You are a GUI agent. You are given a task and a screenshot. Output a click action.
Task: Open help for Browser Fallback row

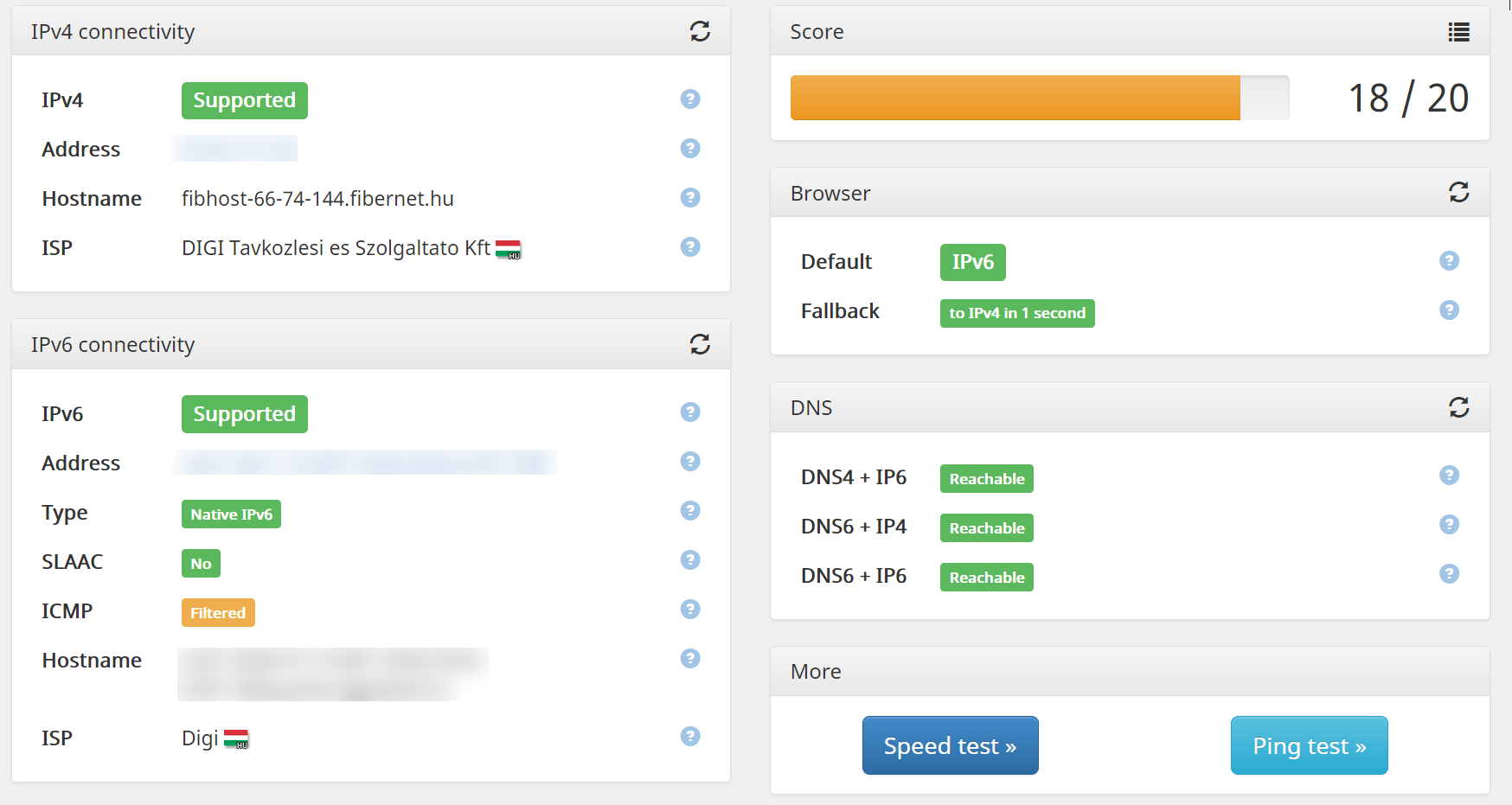(x=1449, y=310)
